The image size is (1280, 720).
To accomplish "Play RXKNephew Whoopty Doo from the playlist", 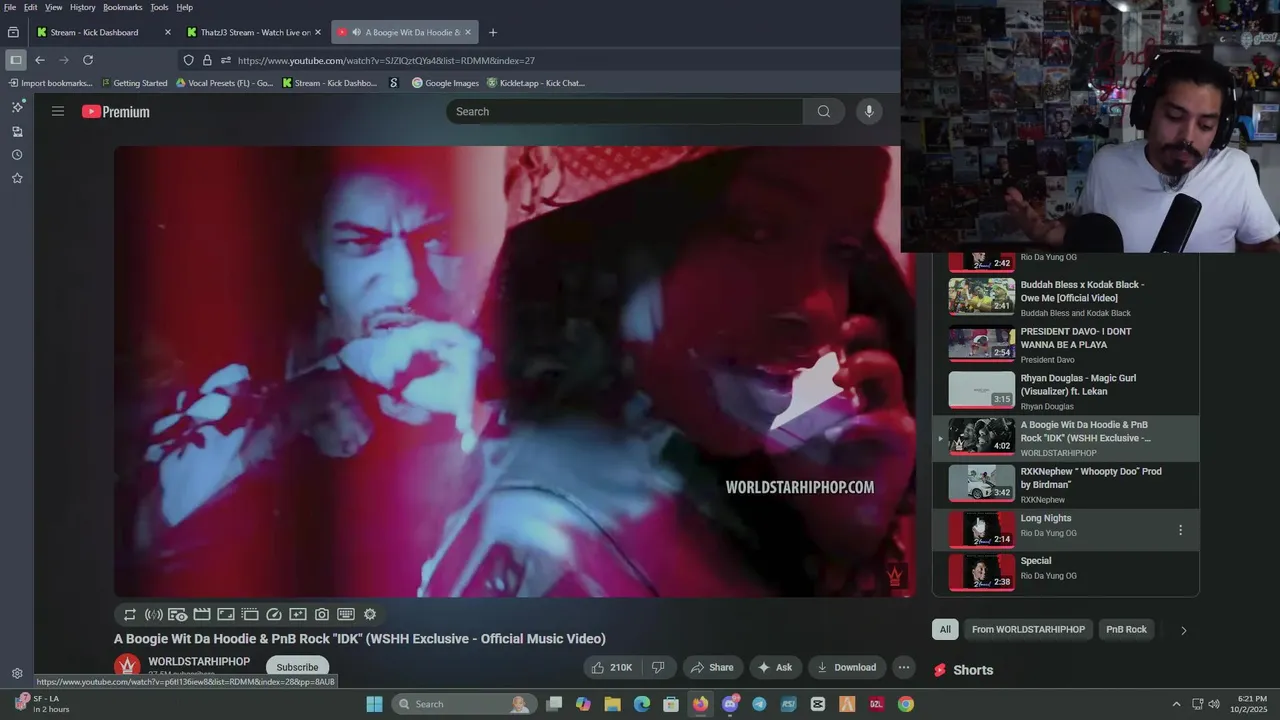I will coord(1065,484).
